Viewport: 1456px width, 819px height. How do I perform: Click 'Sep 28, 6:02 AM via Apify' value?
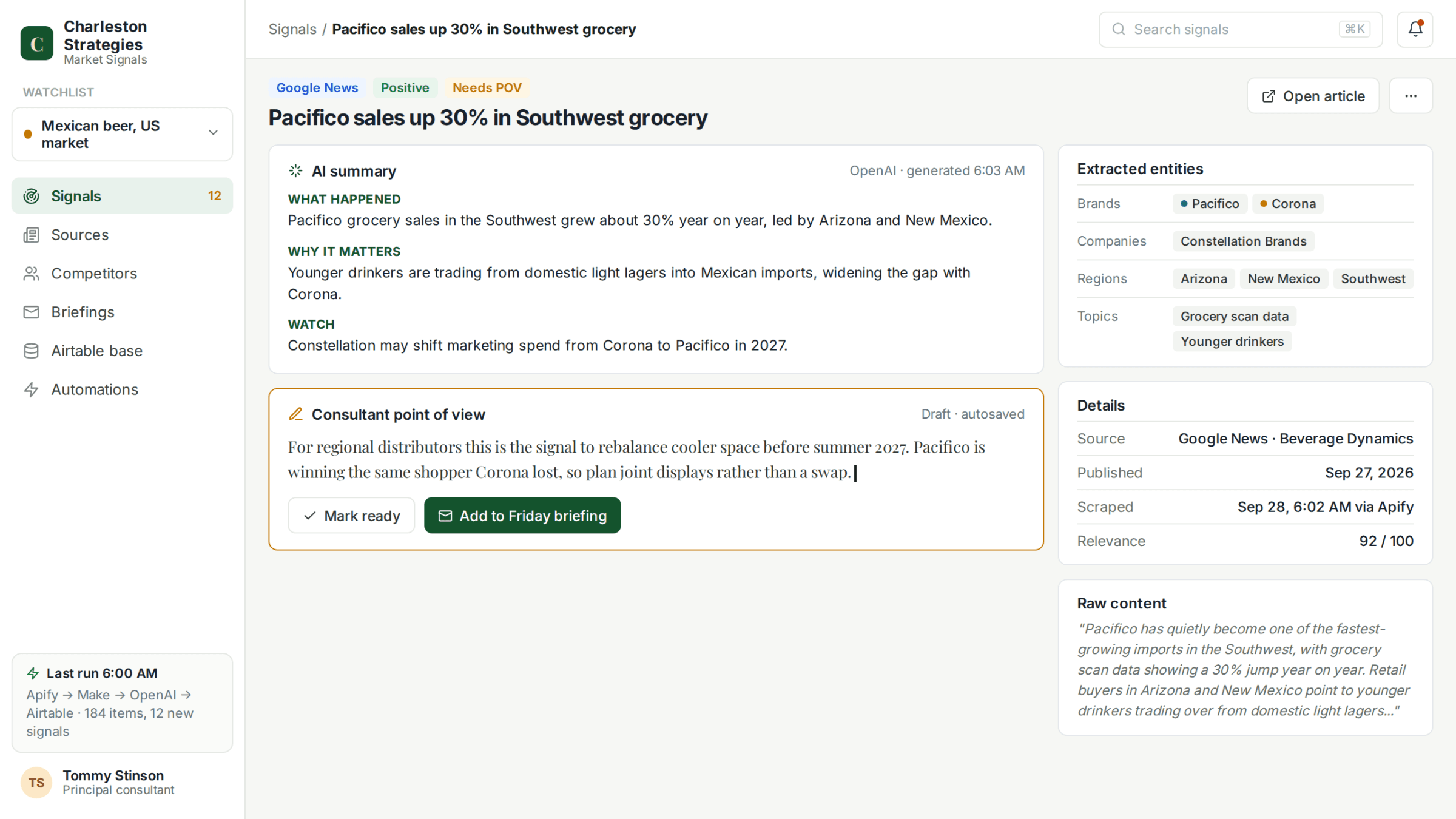(x=1325, y=507)
